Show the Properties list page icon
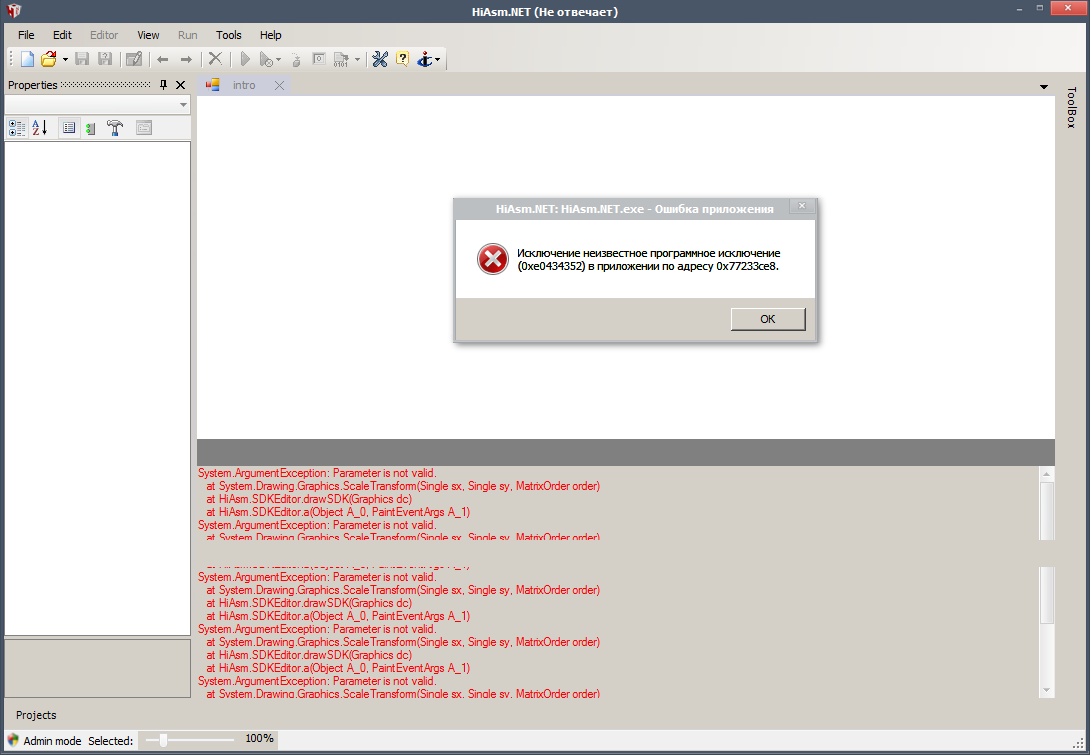Viewport: 1090px width, 755px height. click(69, 128)
